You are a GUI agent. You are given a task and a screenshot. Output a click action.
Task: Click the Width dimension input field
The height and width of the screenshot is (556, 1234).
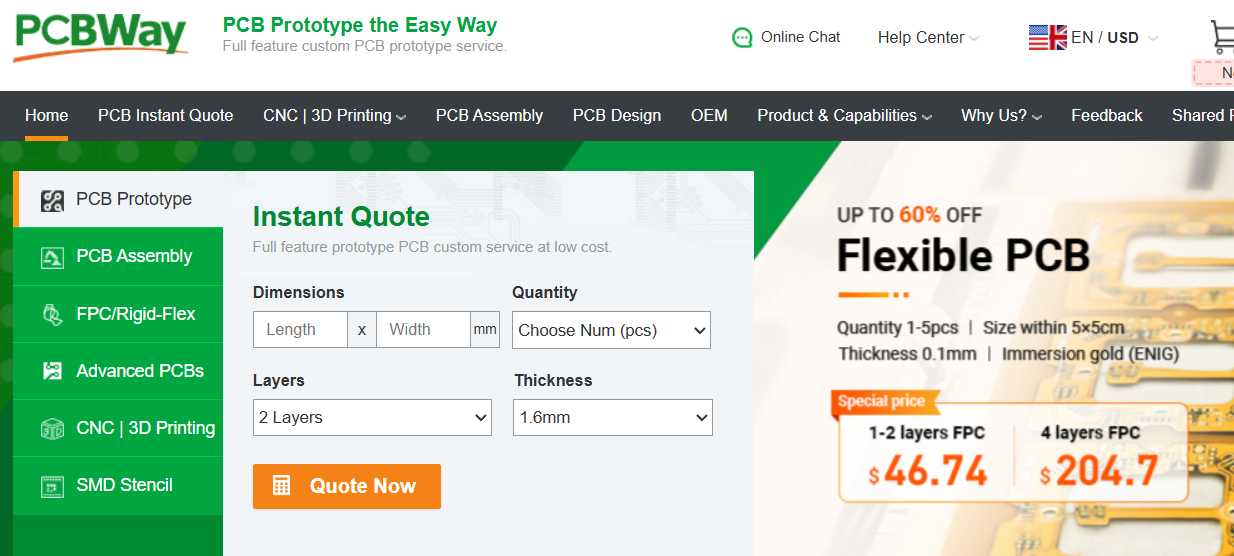coord(422,330)
